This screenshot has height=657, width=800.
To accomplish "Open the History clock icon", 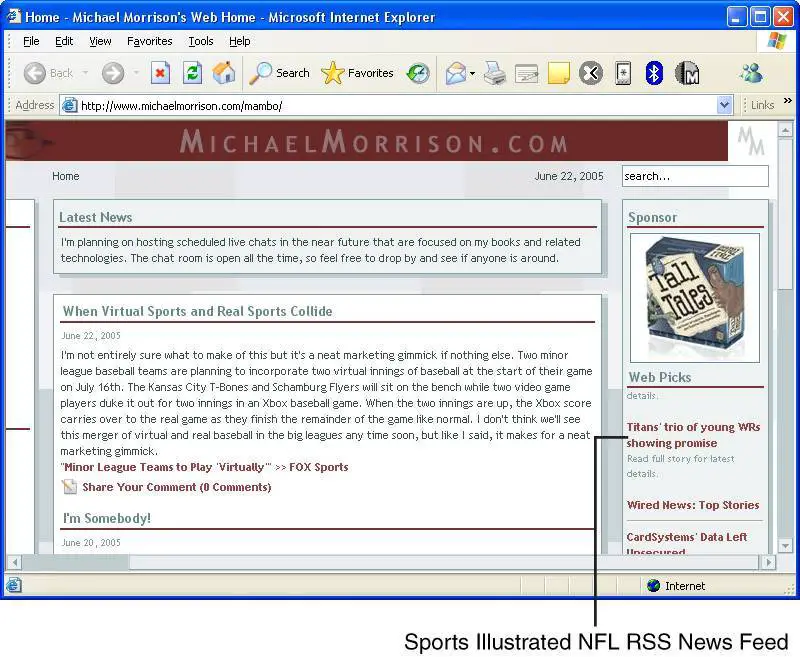I will tap(418, 73).
